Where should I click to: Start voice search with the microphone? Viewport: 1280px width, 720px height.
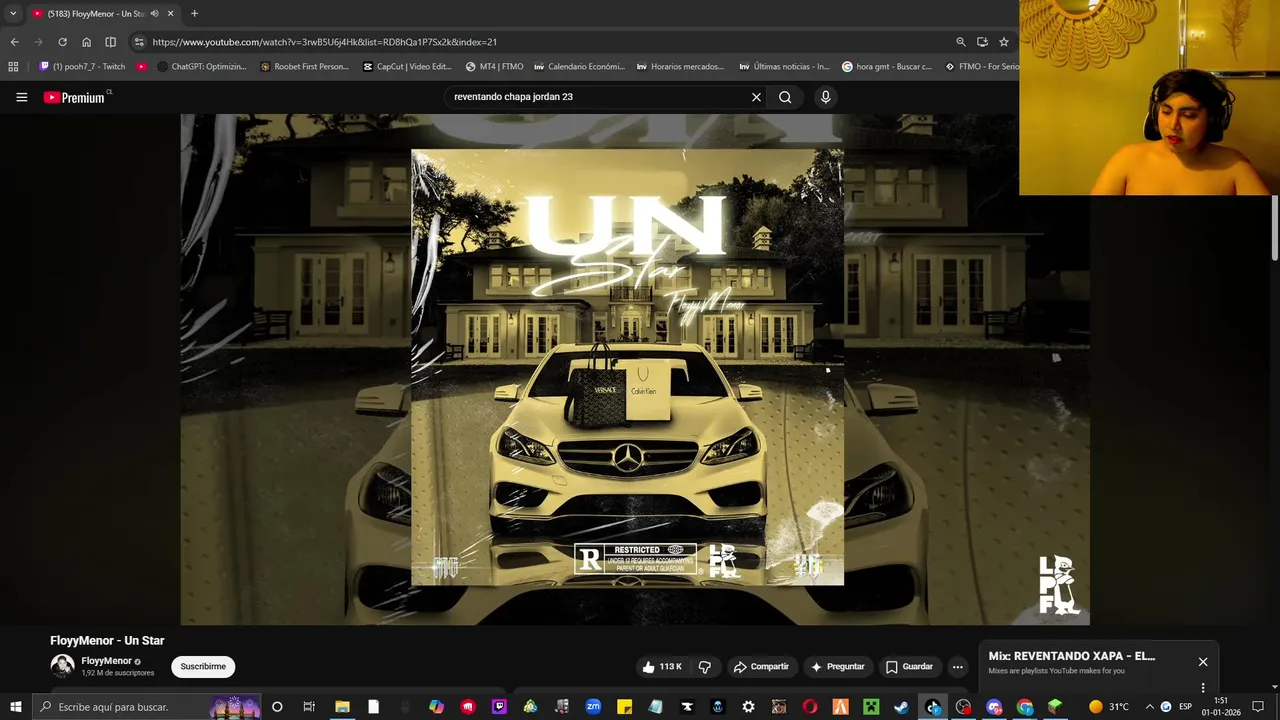point(825,97)
